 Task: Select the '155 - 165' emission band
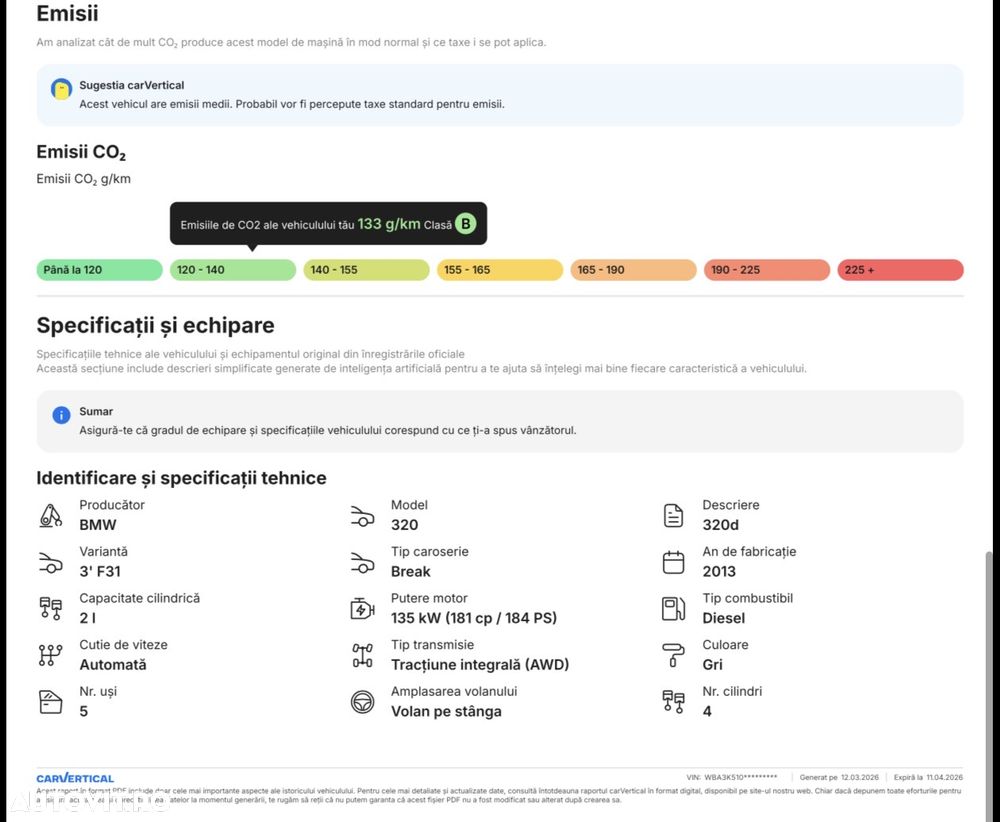tap(500, 270)
